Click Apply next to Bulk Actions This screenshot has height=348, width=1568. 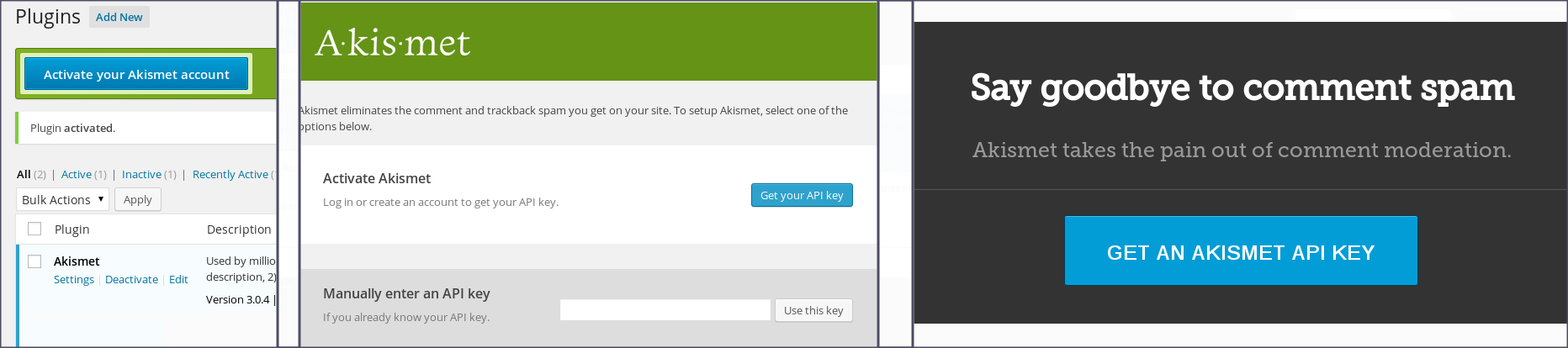tap(137, 199)
